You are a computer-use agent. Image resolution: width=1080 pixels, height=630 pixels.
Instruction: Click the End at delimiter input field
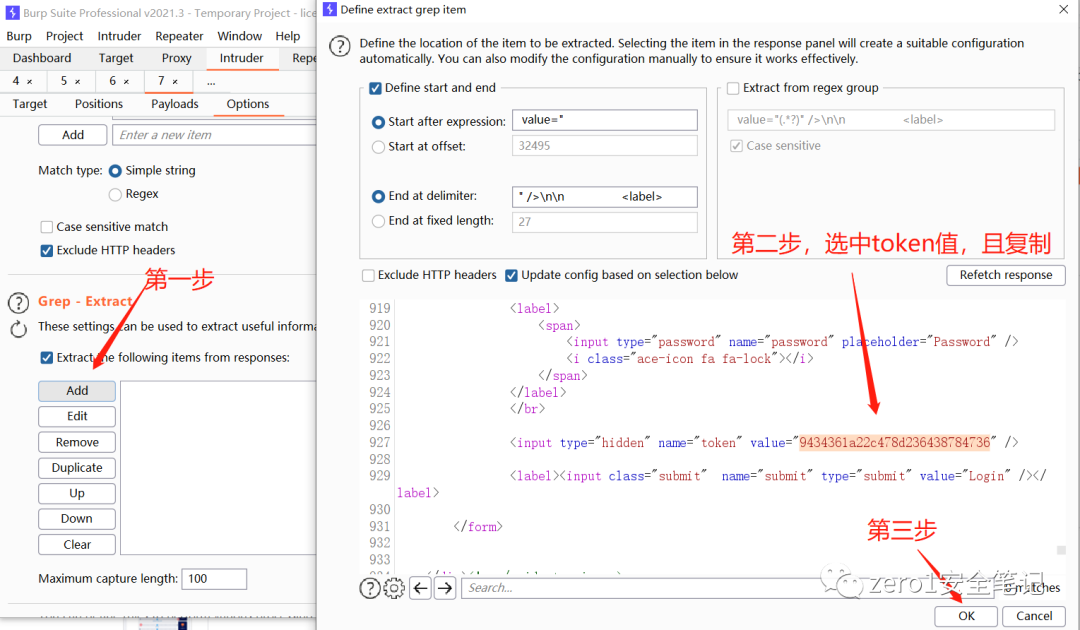tap(605, 197)
